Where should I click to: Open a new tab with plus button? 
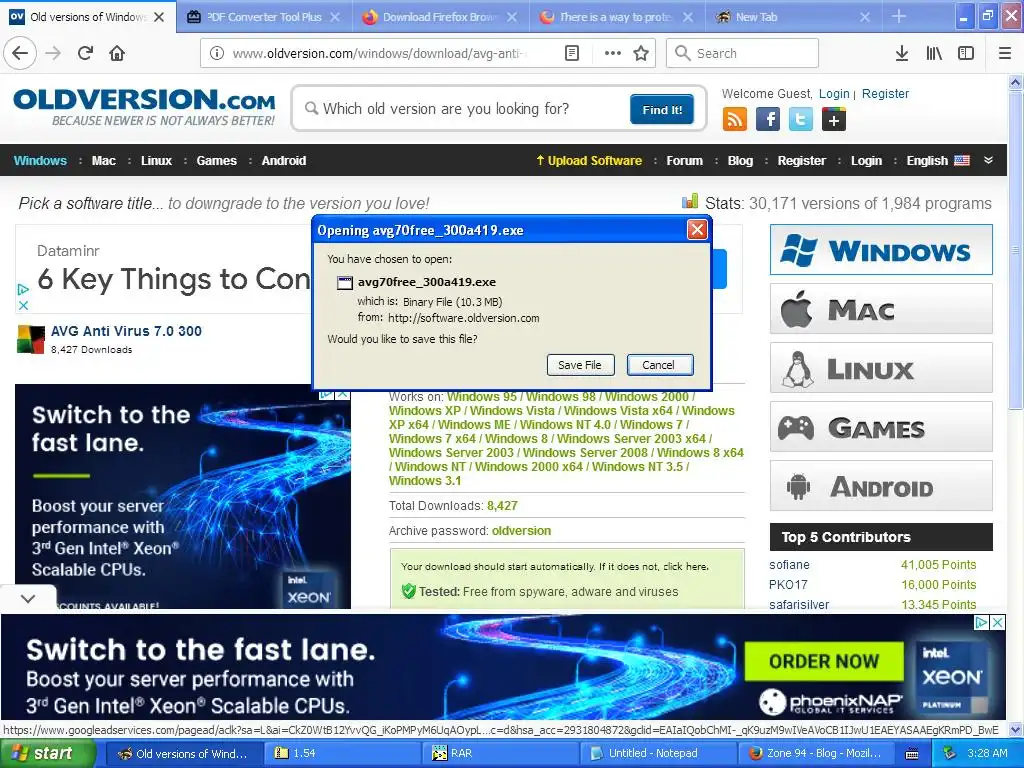[899, 16]
